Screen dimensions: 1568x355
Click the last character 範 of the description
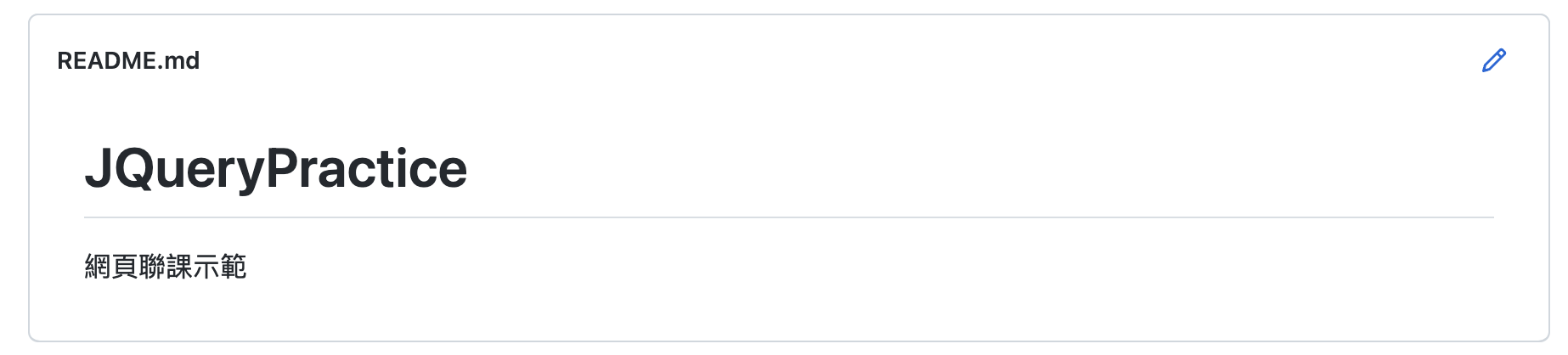tap(234, 267)
